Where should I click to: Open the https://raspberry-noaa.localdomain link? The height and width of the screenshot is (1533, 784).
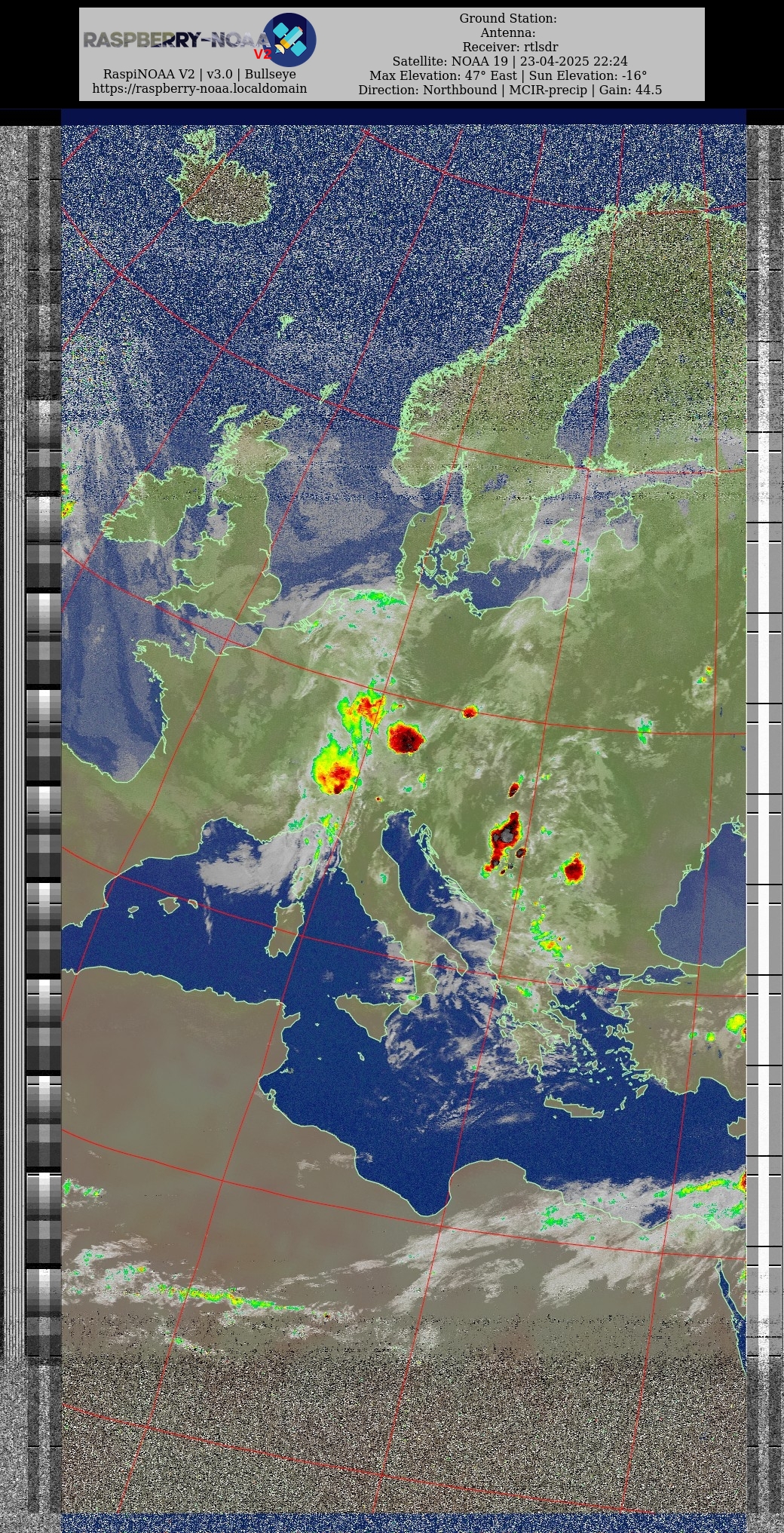pyautogui.click(x=200, y=88)
